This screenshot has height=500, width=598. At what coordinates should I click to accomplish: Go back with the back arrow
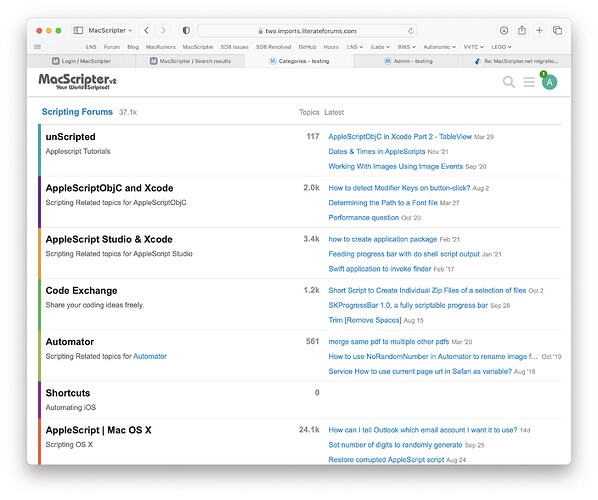click(146, 31)
